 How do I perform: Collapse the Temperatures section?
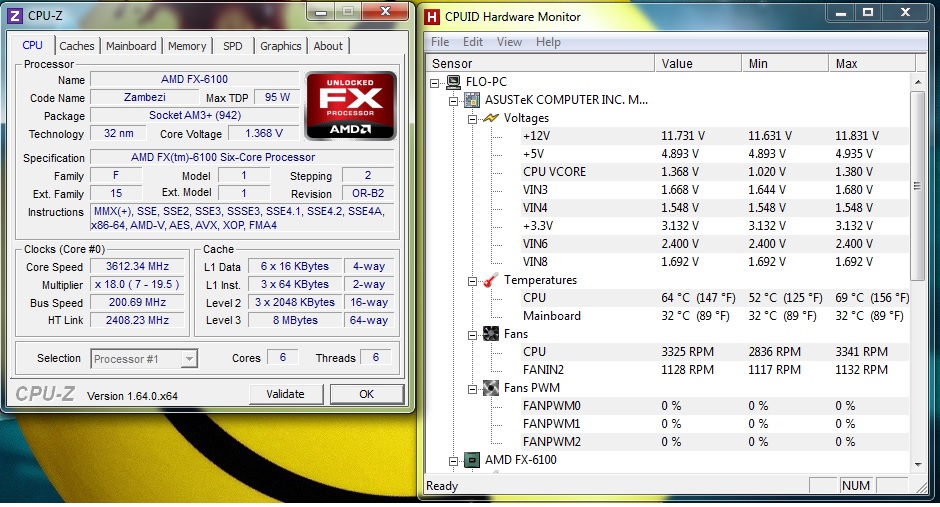click(472, 280)
